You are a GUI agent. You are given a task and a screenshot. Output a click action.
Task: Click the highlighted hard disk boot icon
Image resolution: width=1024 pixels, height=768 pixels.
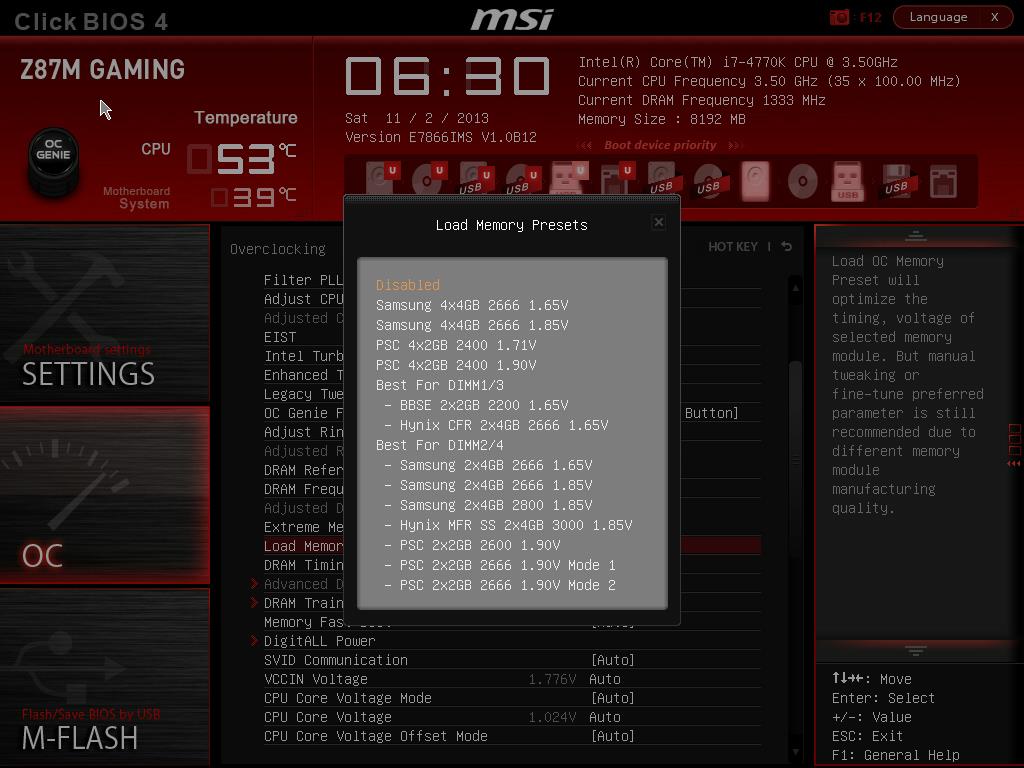click(x=755, y=182)
